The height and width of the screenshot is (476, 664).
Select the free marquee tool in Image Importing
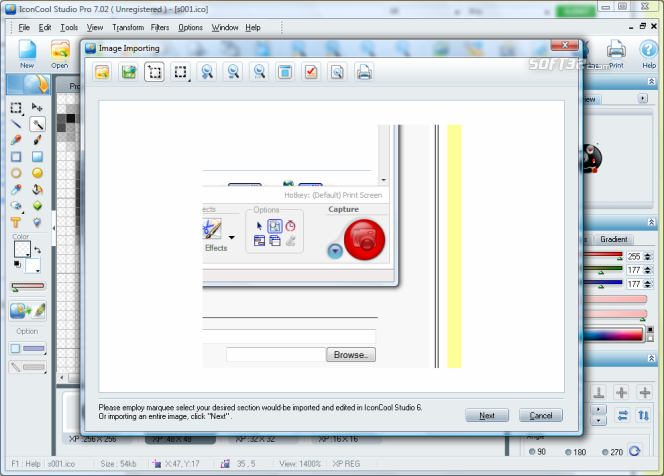click(x=154, y=72)
